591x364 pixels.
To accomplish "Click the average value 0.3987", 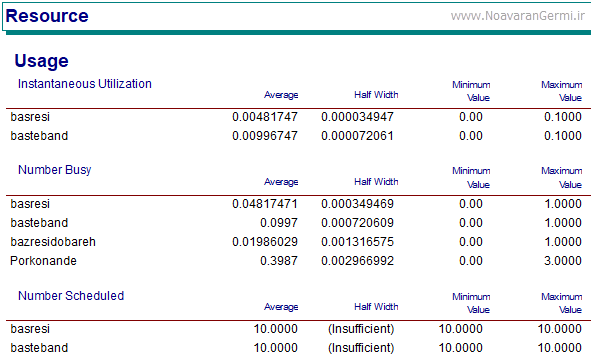I will [x=279, y=261].
